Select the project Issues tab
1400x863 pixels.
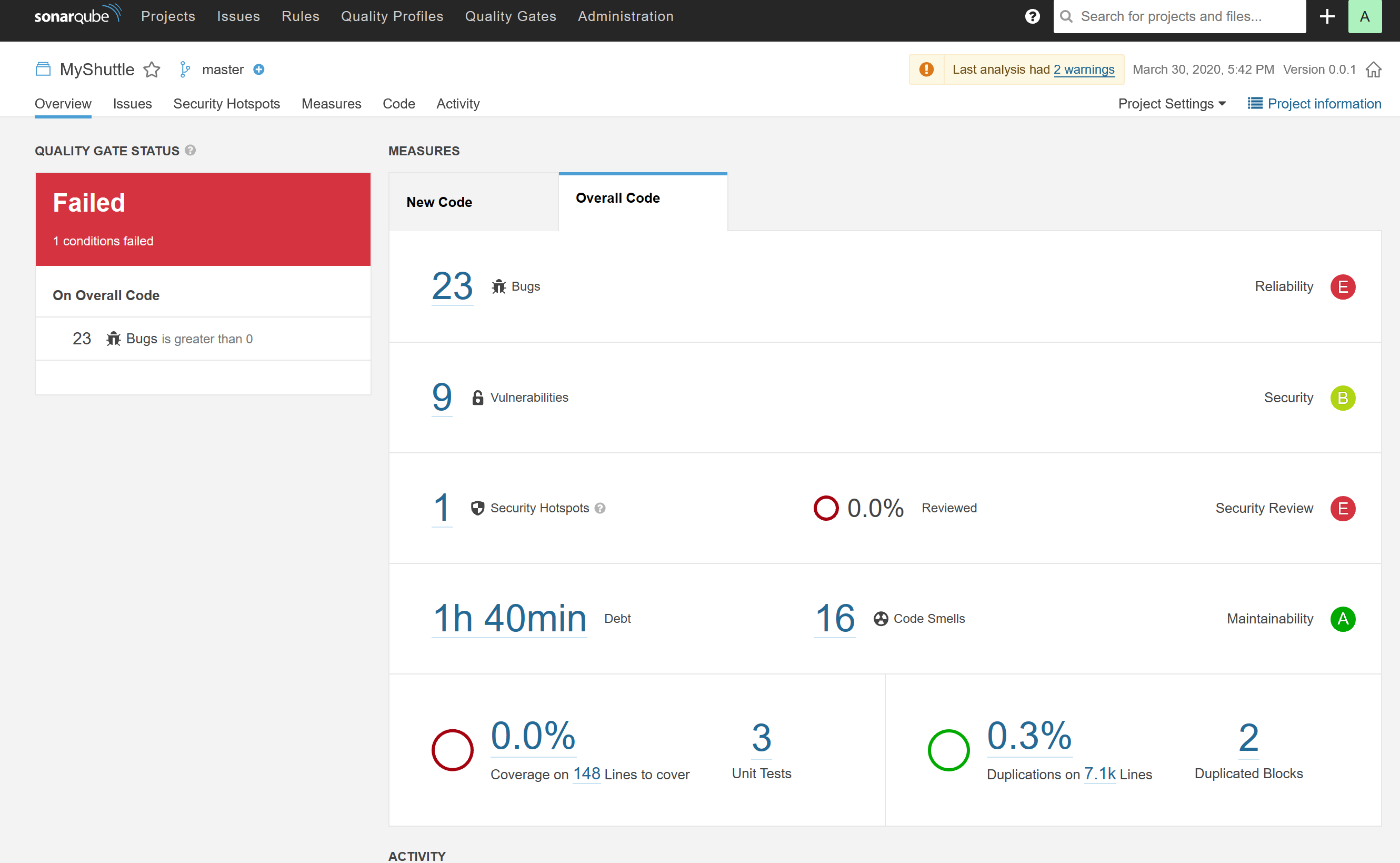coord(132,104)
